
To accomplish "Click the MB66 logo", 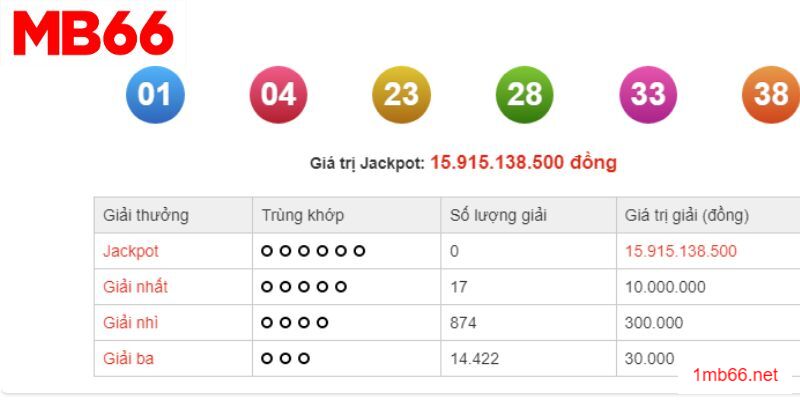I will pyautogui.click(x=92, y=35).
